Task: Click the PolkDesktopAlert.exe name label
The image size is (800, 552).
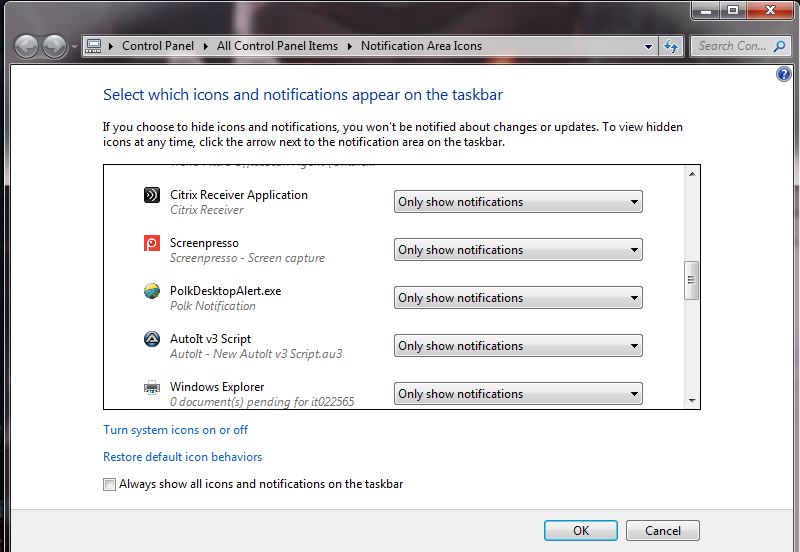Action: pyautogui.click(x=226, y=291)
